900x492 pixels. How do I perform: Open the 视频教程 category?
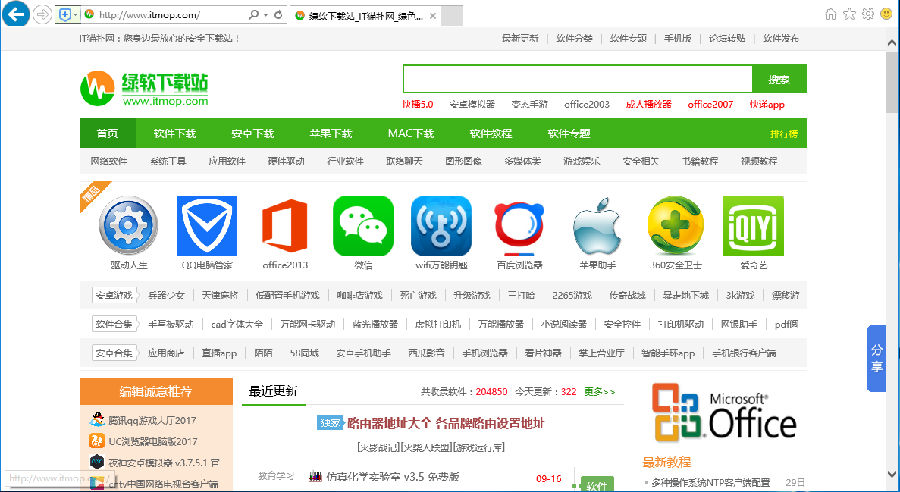[x=759, y=161]
